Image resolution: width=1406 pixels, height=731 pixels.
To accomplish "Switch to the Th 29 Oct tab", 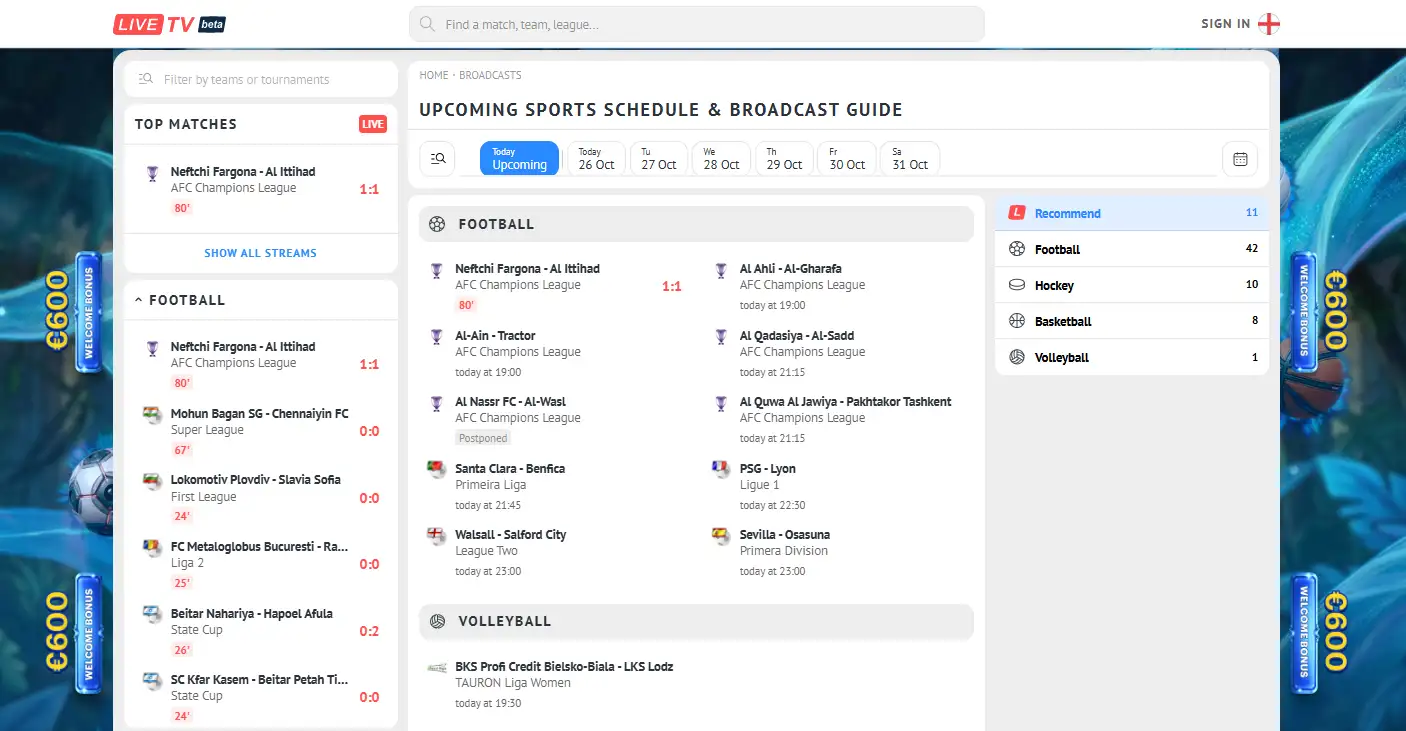I will point(784,159).
